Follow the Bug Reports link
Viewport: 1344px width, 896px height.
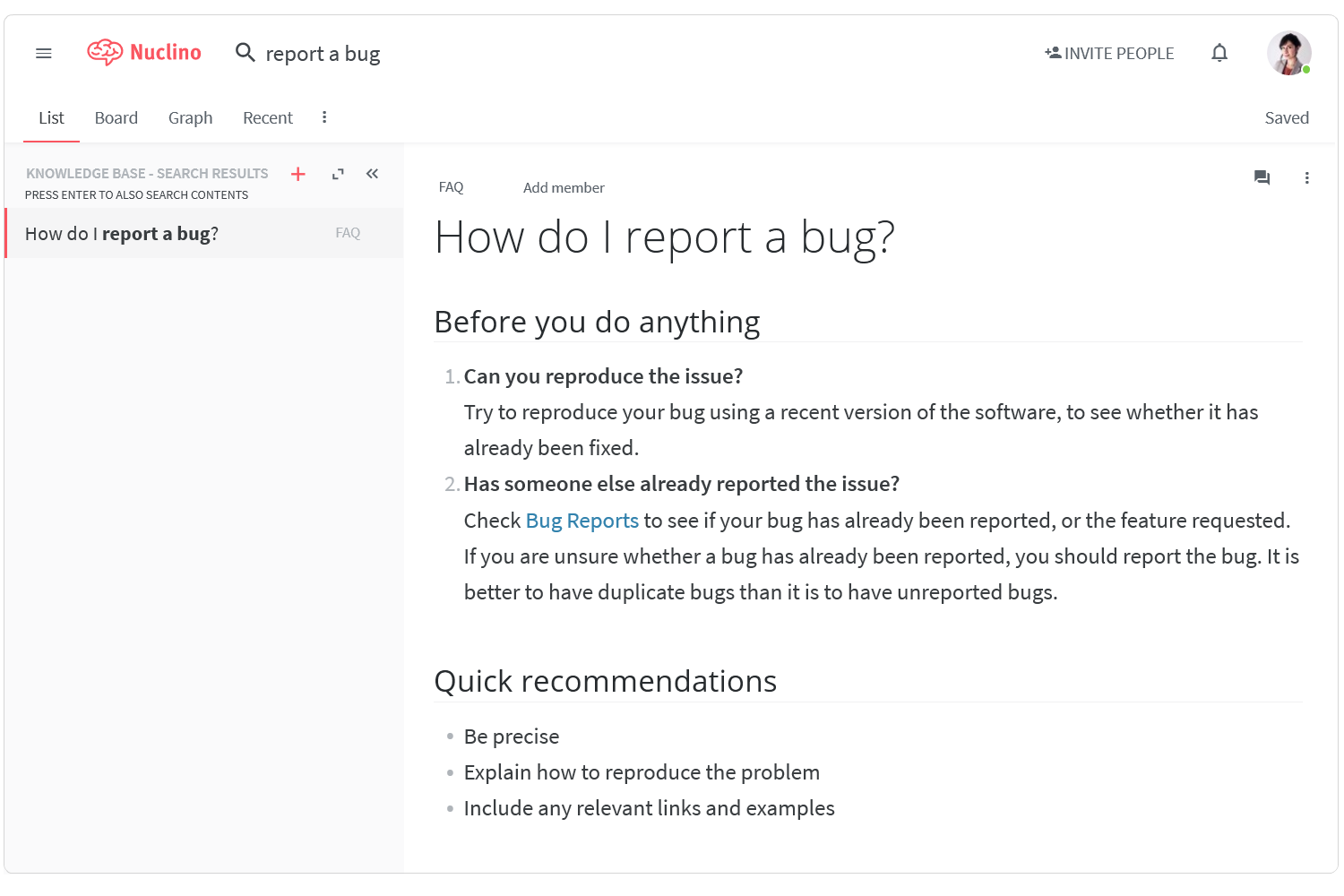coord(582,521)
